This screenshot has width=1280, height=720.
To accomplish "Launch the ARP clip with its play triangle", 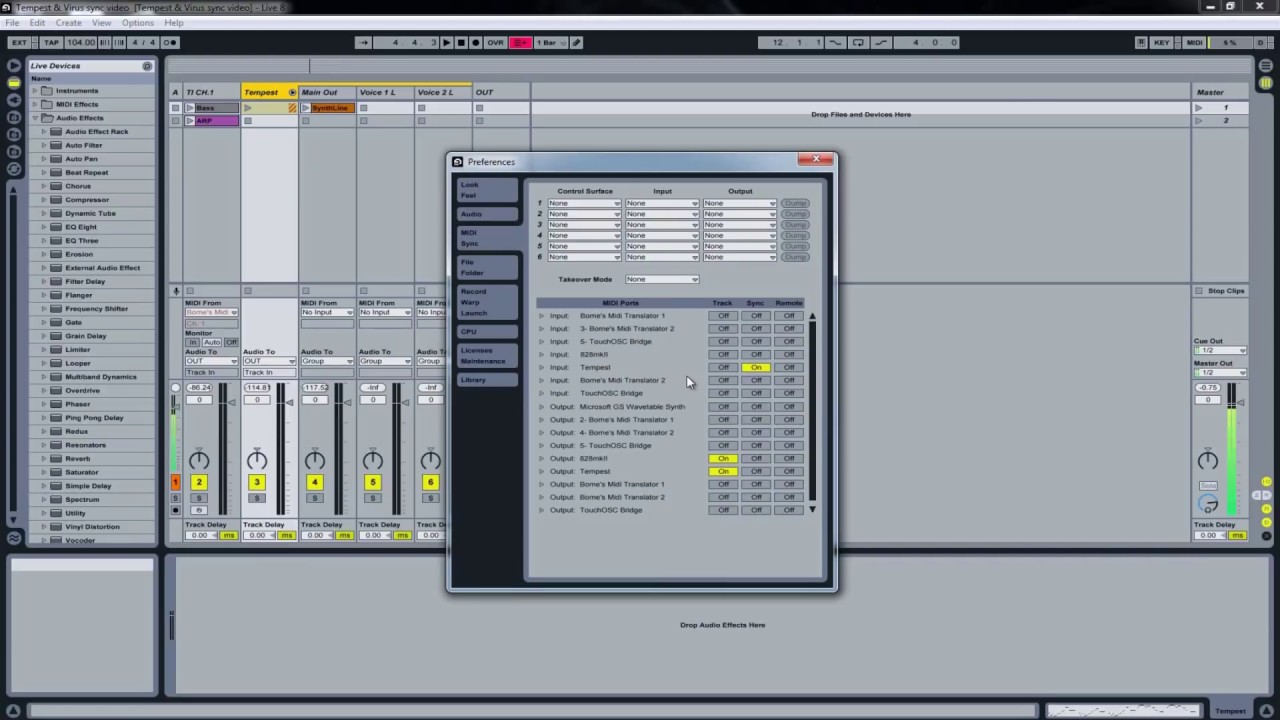I will coord(190,121).
